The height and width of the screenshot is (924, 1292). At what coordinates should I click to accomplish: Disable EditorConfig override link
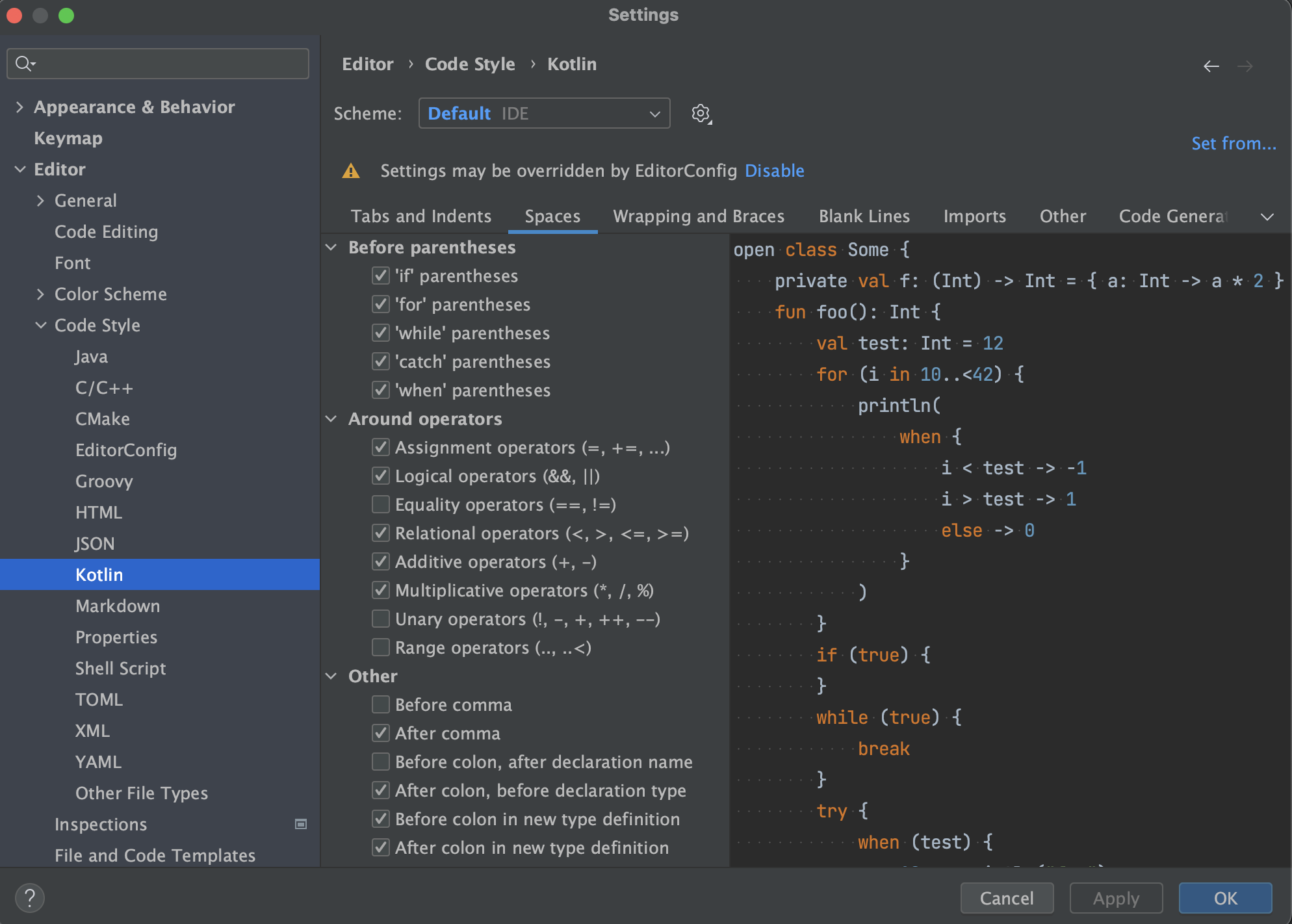click(774, 171)
